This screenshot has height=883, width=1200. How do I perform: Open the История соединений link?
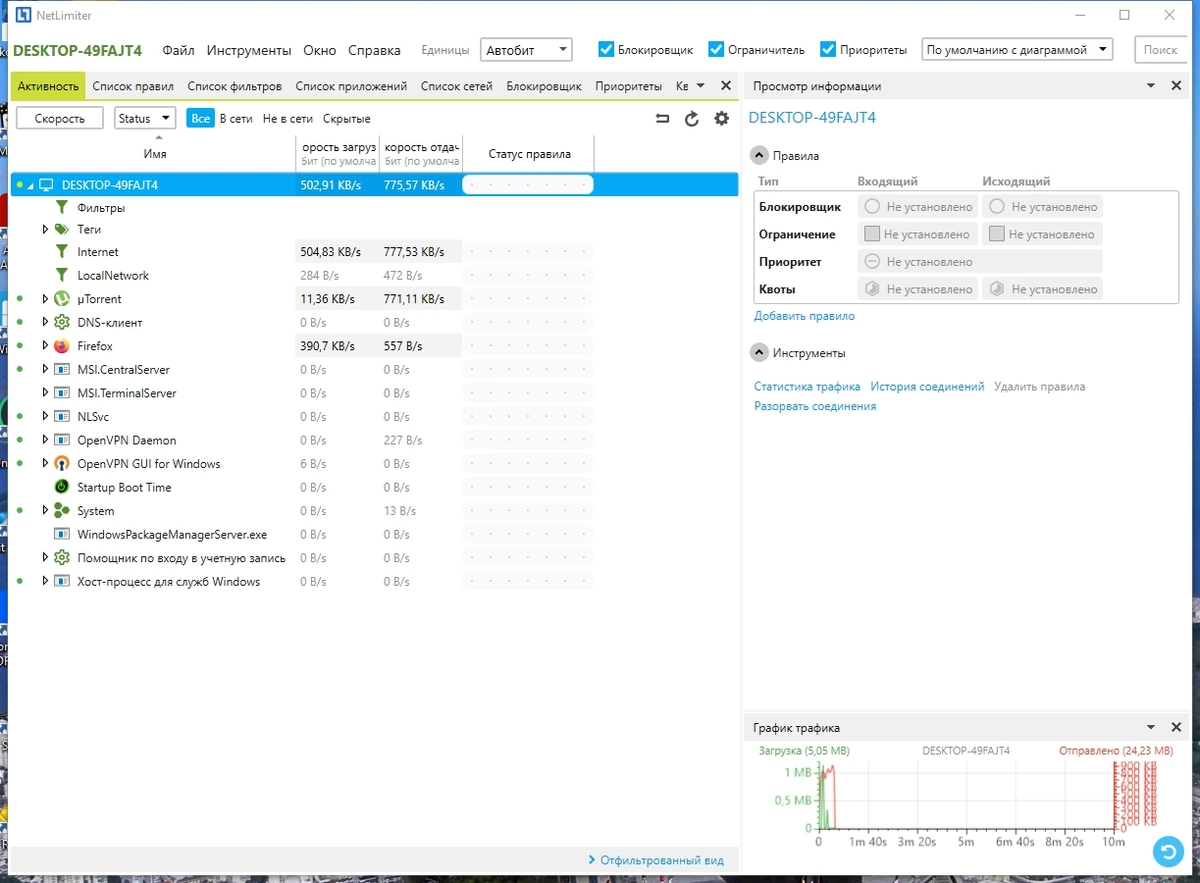[927, 386]
